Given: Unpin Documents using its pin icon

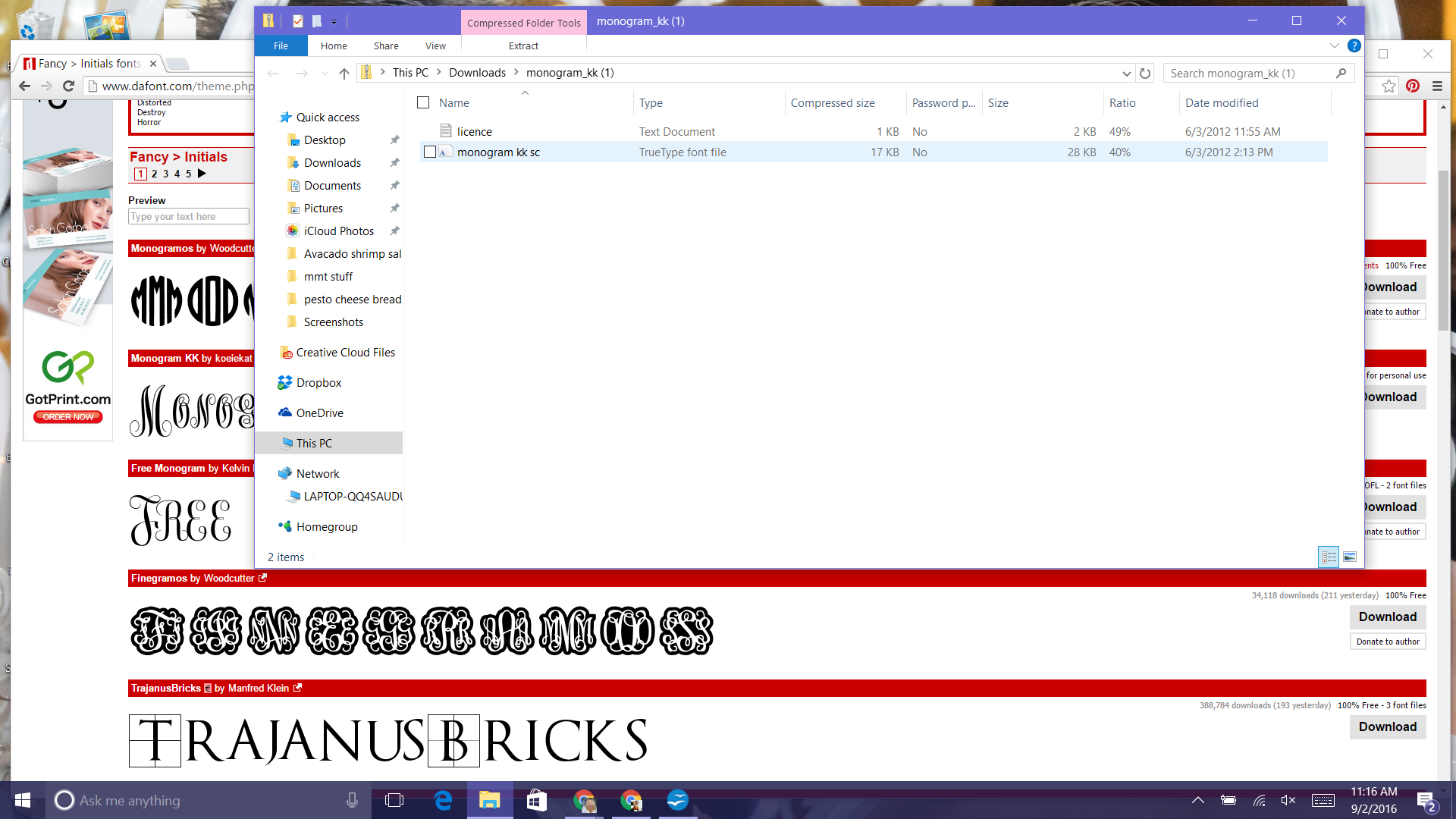Looking at the screenshot, I should tap(394, 185).
